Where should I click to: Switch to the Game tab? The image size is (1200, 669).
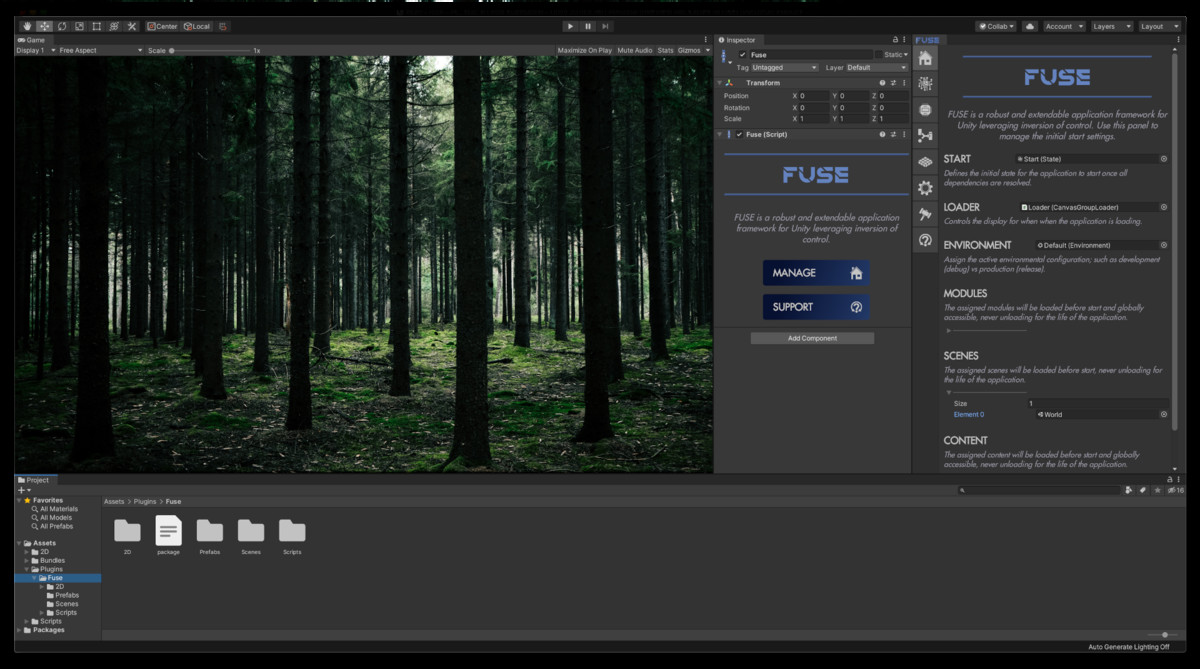tap(32, 40)
